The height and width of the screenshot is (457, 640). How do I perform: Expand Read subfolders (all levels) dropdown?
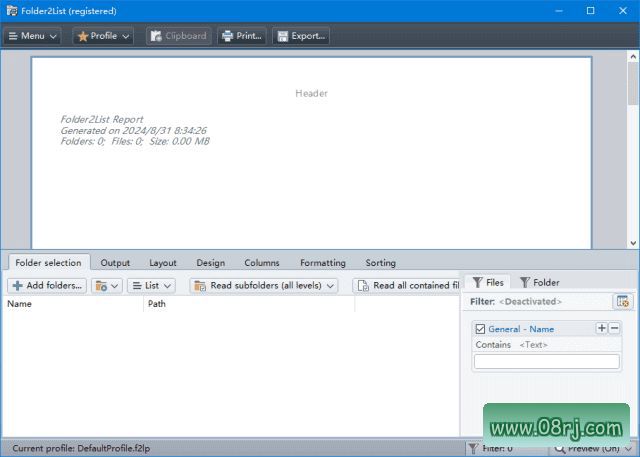click(x=263, y=285)
